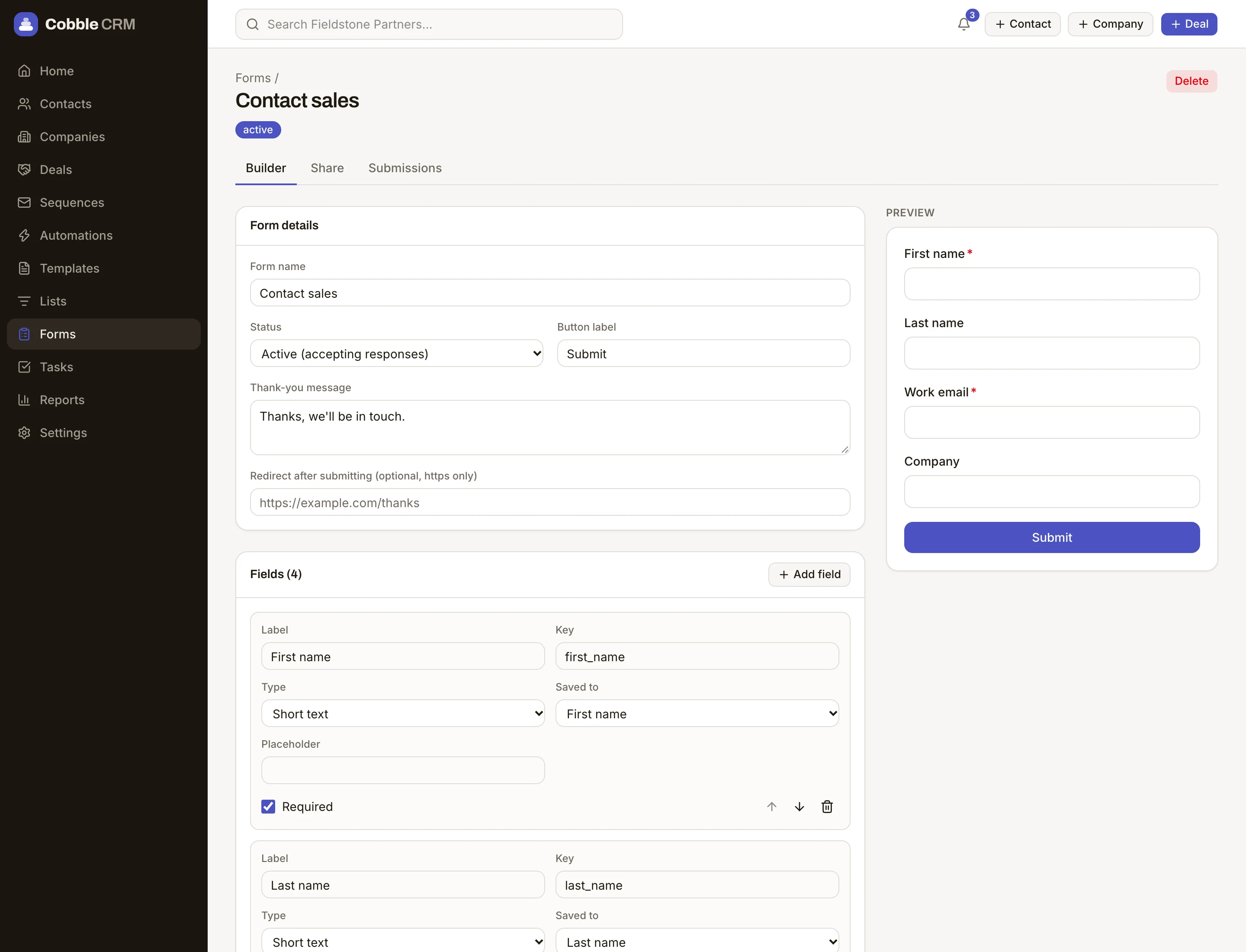Image resolution: width=1246 pixels, height=952 pixels.
Task: Open Settings from sidebar
Action: click(104, 432)
